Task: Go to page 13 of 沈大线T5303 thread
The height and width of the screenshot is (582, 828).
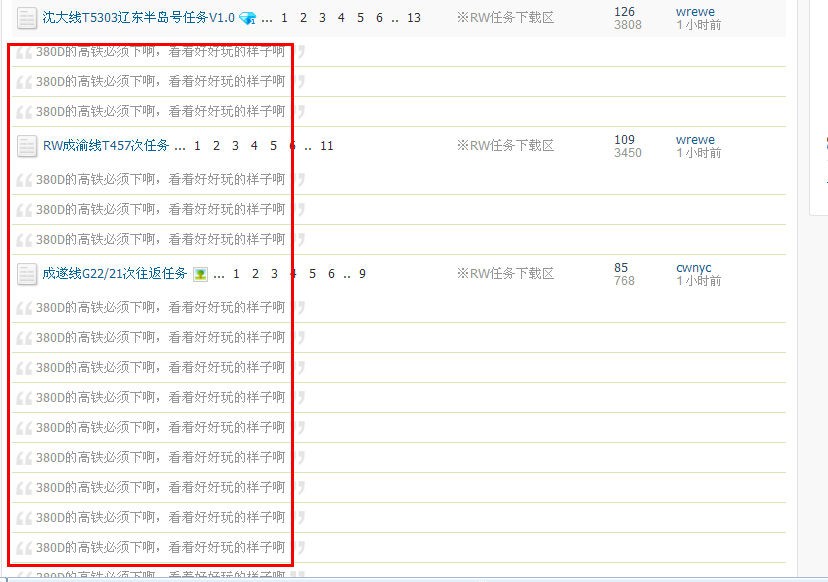Action: (414, 18)
